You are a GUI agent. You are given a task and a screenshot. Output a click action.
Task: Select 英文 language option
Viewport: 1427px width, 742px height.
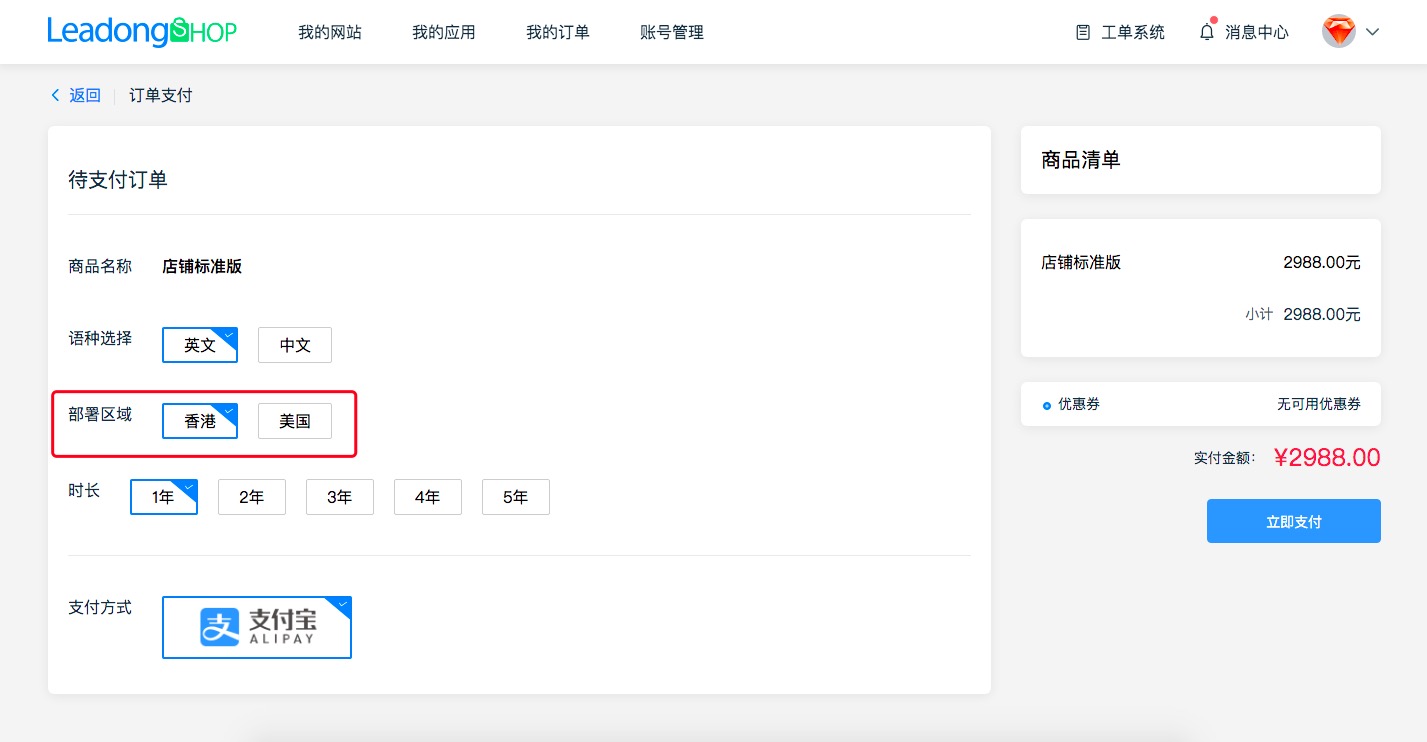coord(200,345)
